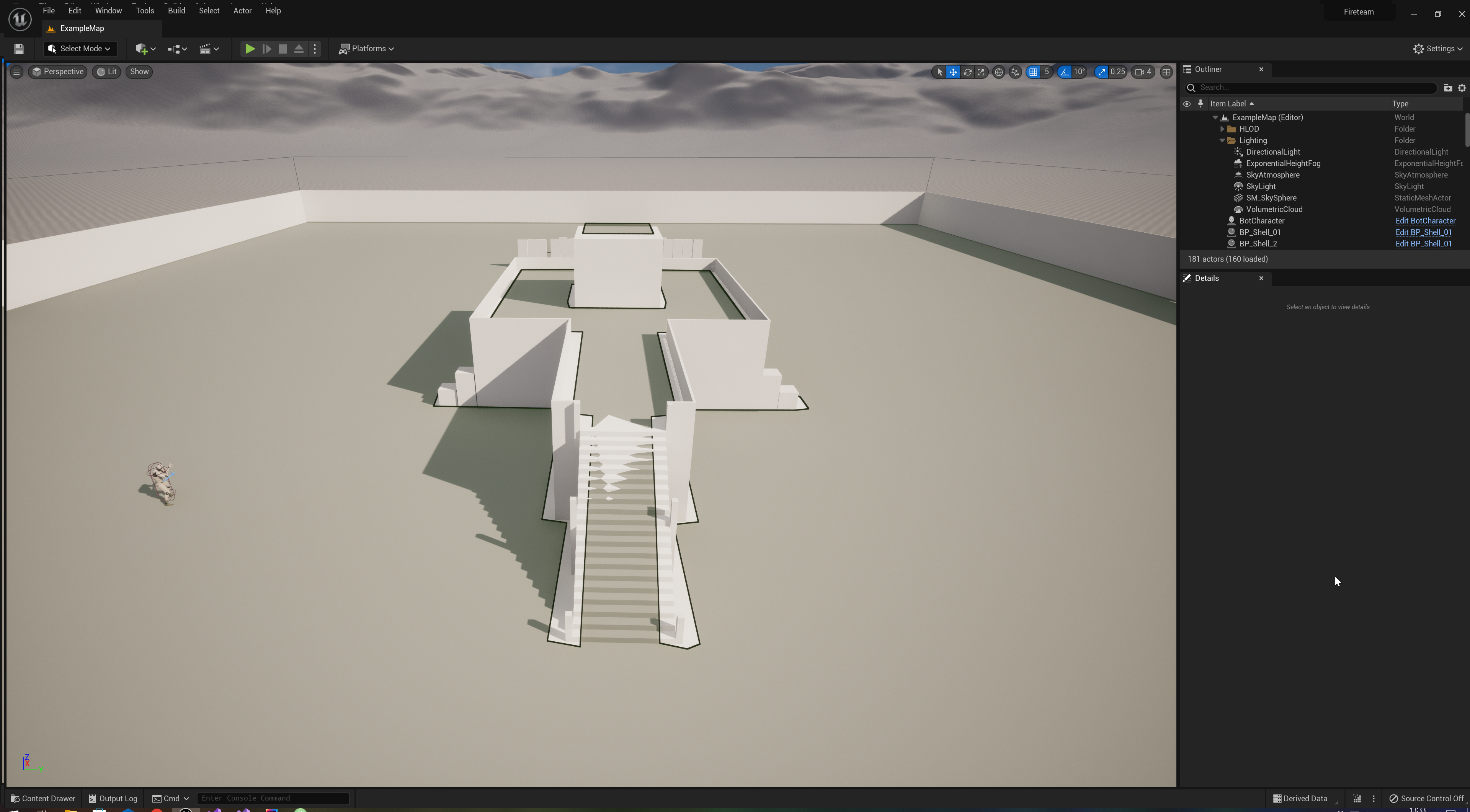Click the skip frame playback button
Screen dimensions: 1470x812
pyautogui.click(x=266, y=49)
